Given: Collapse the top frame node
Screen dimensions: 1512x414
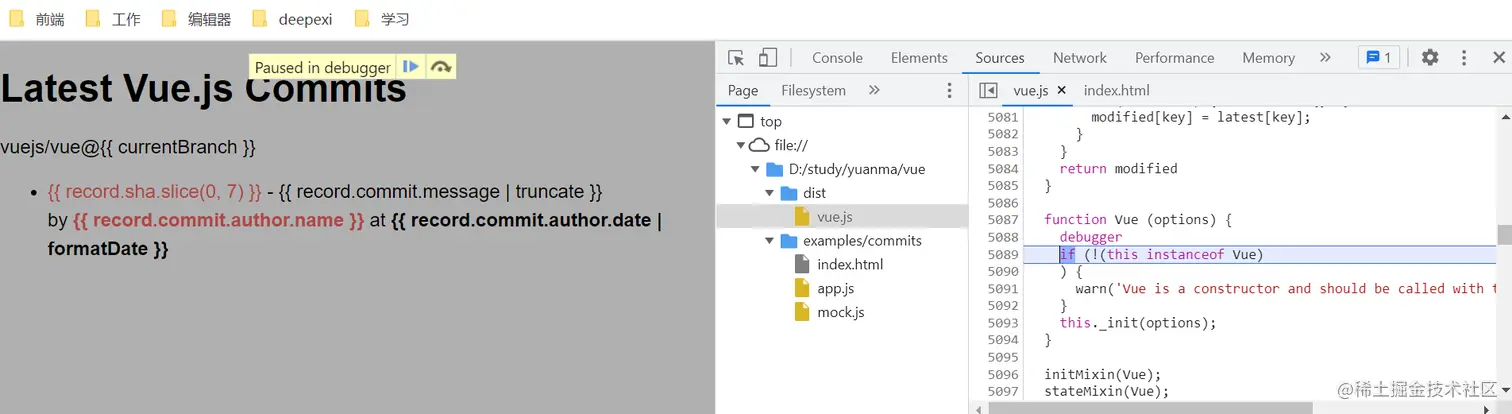Looking at the screenshot, I should [727, 121].
